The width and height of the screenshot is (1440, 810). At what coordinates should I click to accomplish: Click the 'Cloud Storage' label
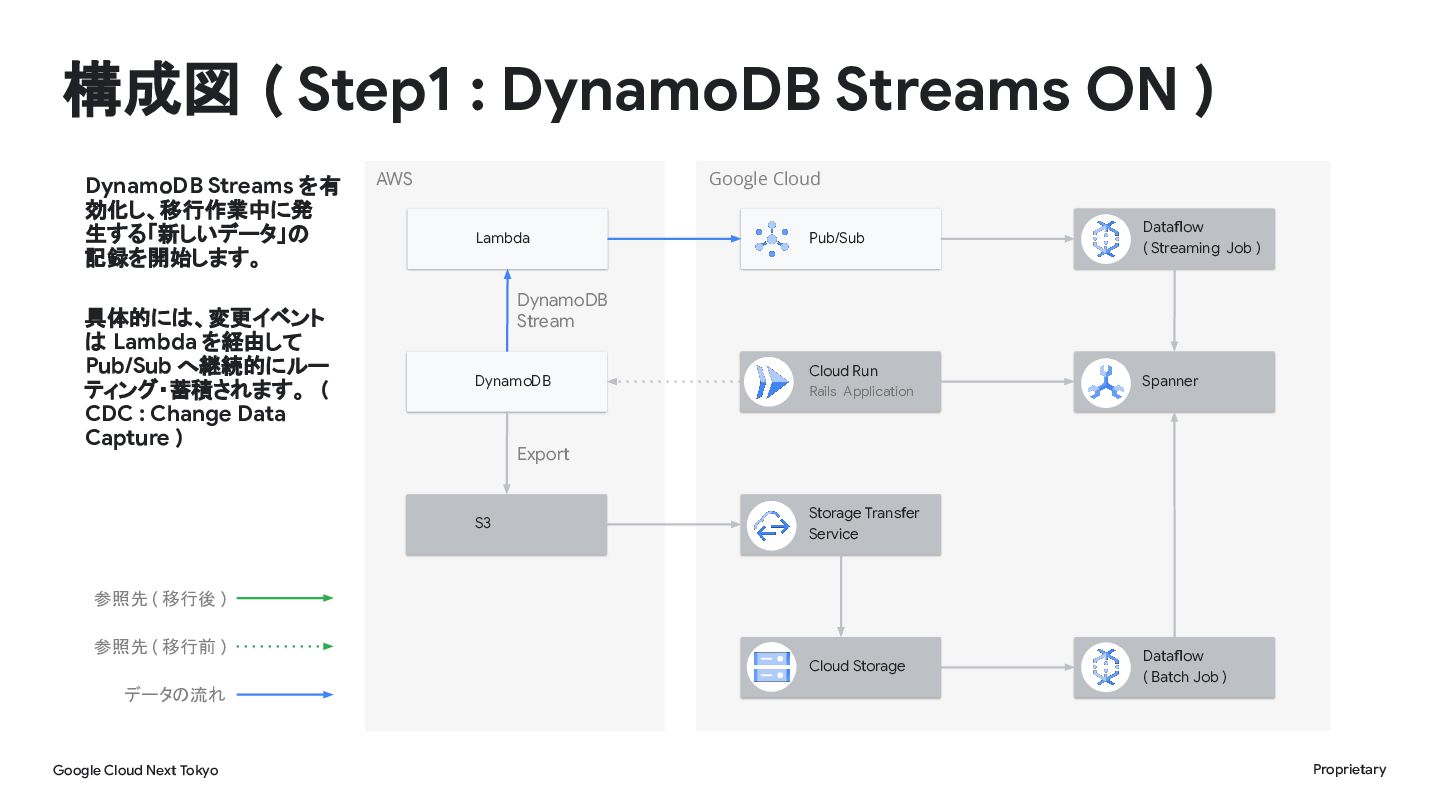(857, 667)
